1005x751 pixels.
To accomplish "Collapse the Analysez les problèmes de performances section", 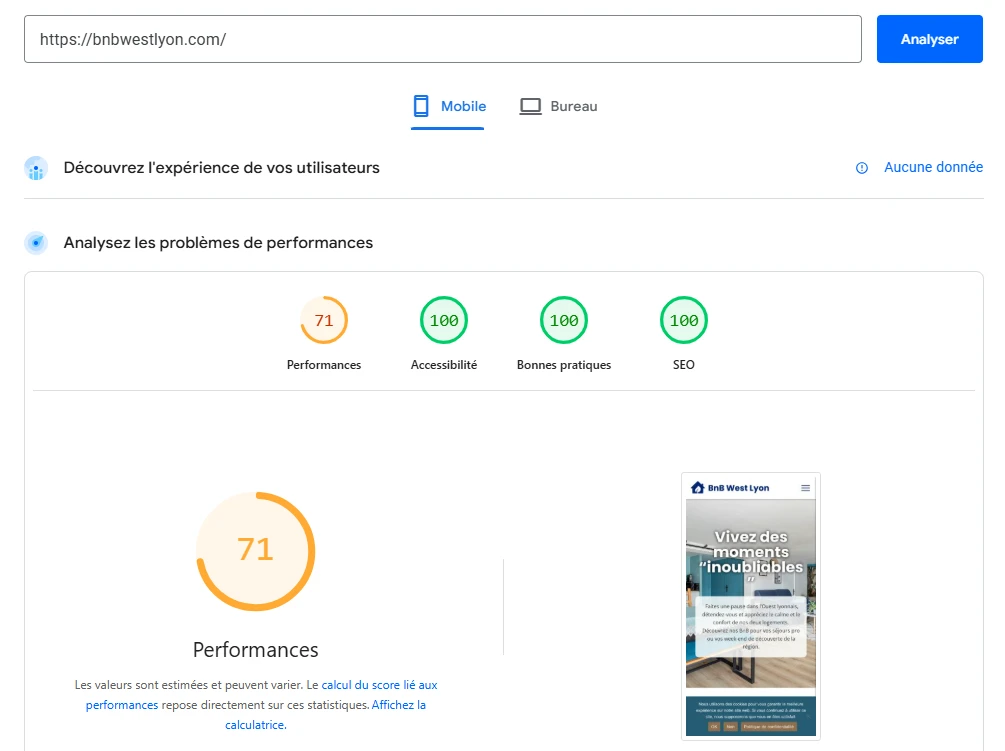I will coord(217,242).
